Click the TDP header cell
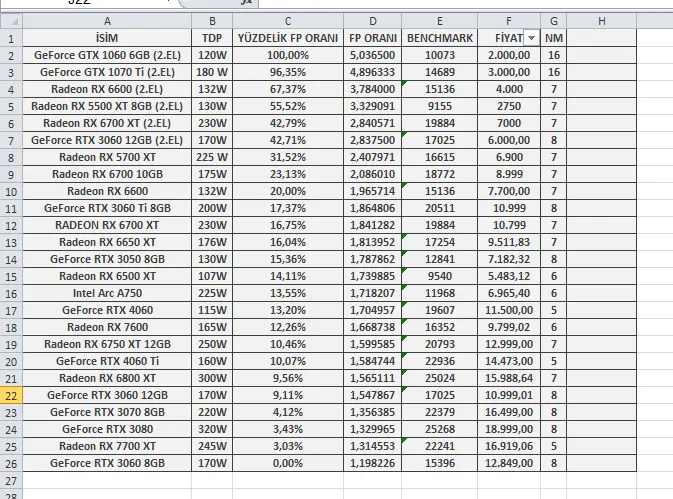The image size is (673, 499). tap(212, 38)
